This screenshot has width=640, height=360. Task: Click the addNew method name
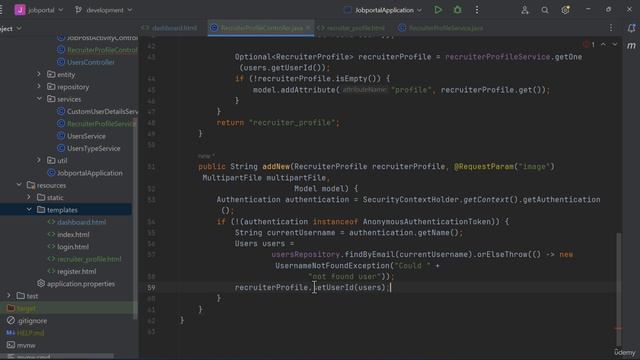(x=276, y=167)
